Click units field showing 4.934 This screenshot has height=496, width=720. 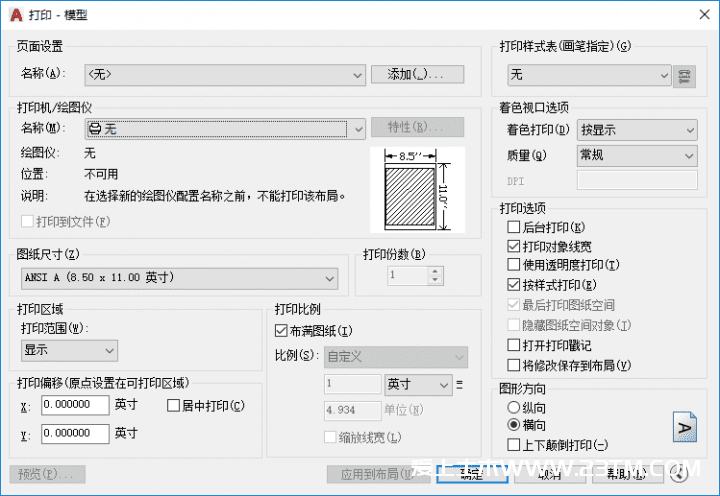tap(353, 410)
